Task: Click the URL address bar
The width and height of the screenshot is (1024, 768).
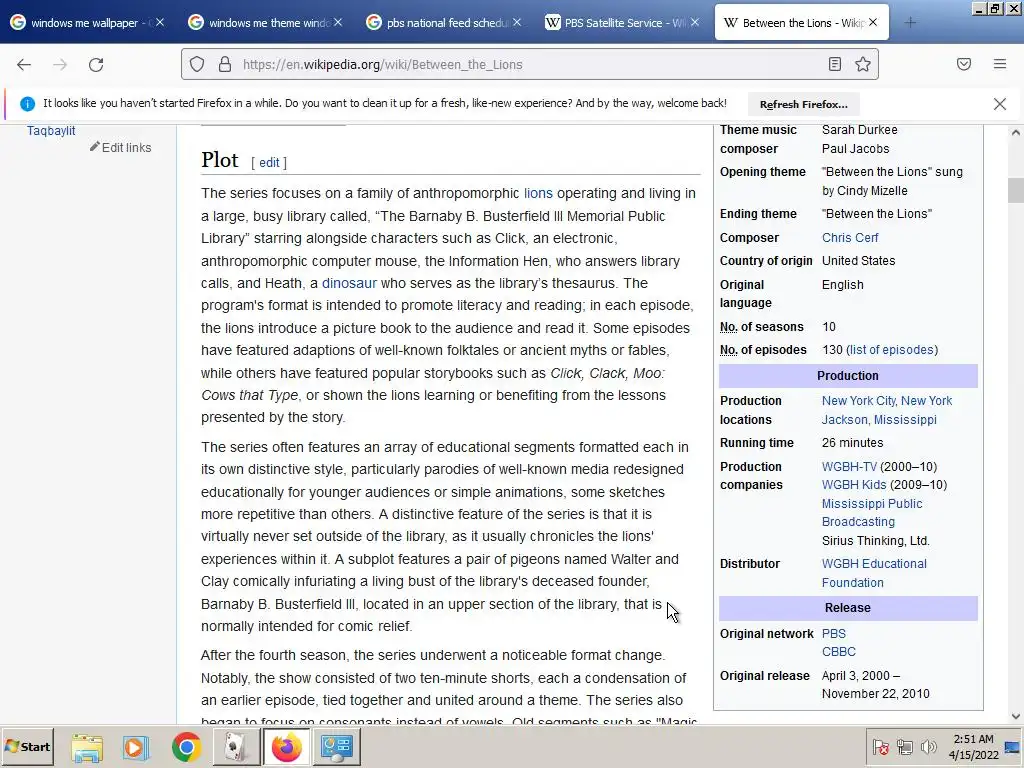Action: click(x=529, y=64)
